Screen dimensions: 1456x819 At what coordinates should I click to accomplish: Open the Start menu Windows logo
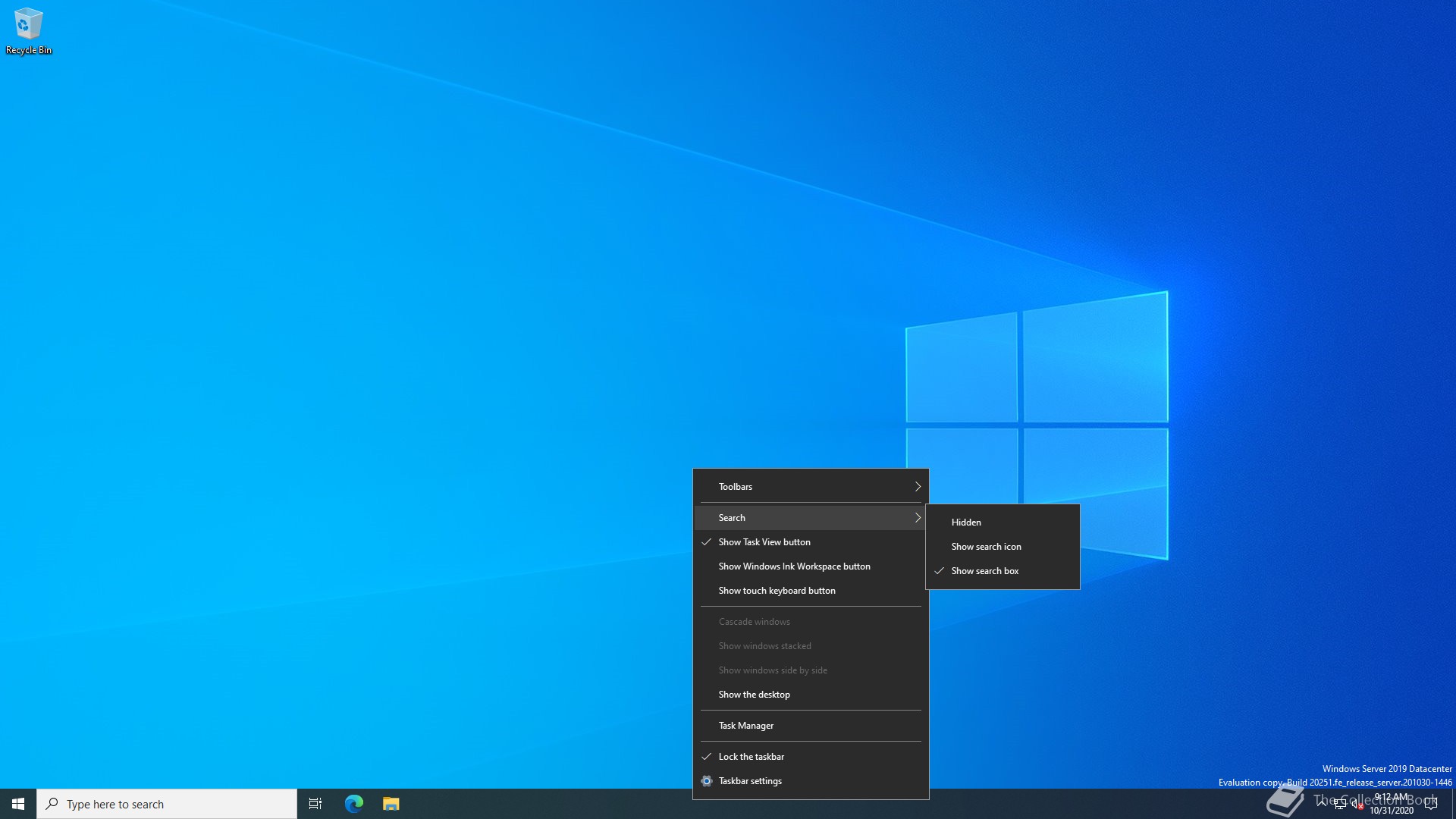tap(18, 804)
